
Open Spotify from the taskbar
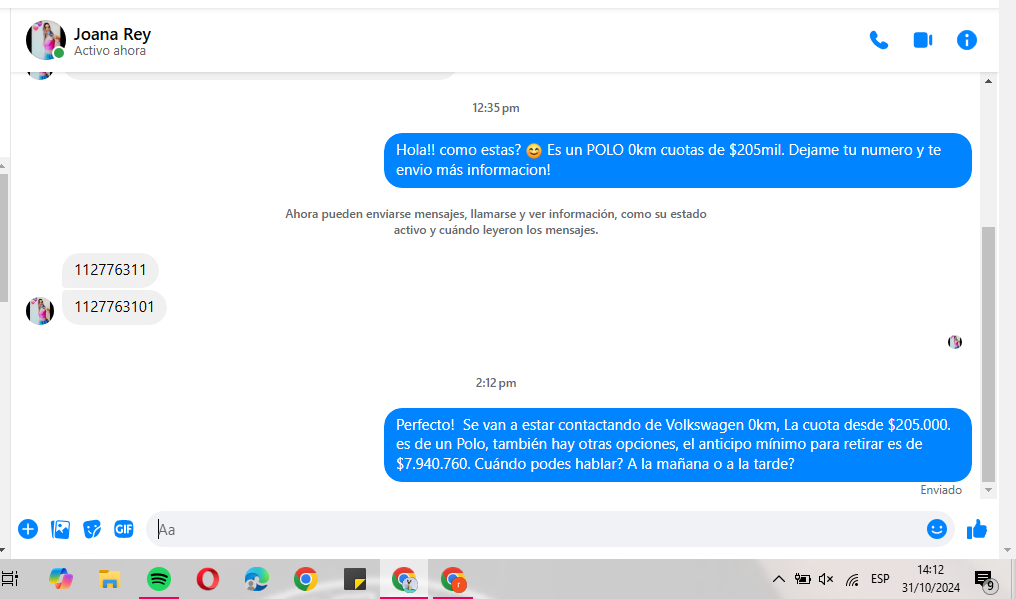pos(158,579)
